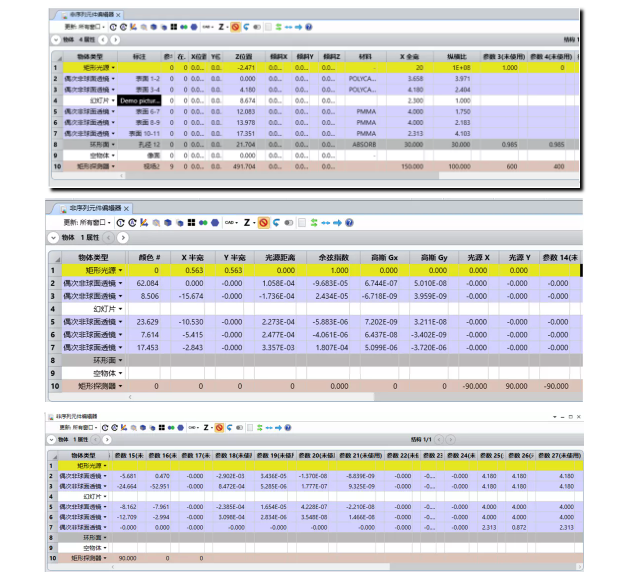
Task: Toggle the gray pill switch in bottom editor toolbar
Action: pyautogui.click(x=240, y=428)
